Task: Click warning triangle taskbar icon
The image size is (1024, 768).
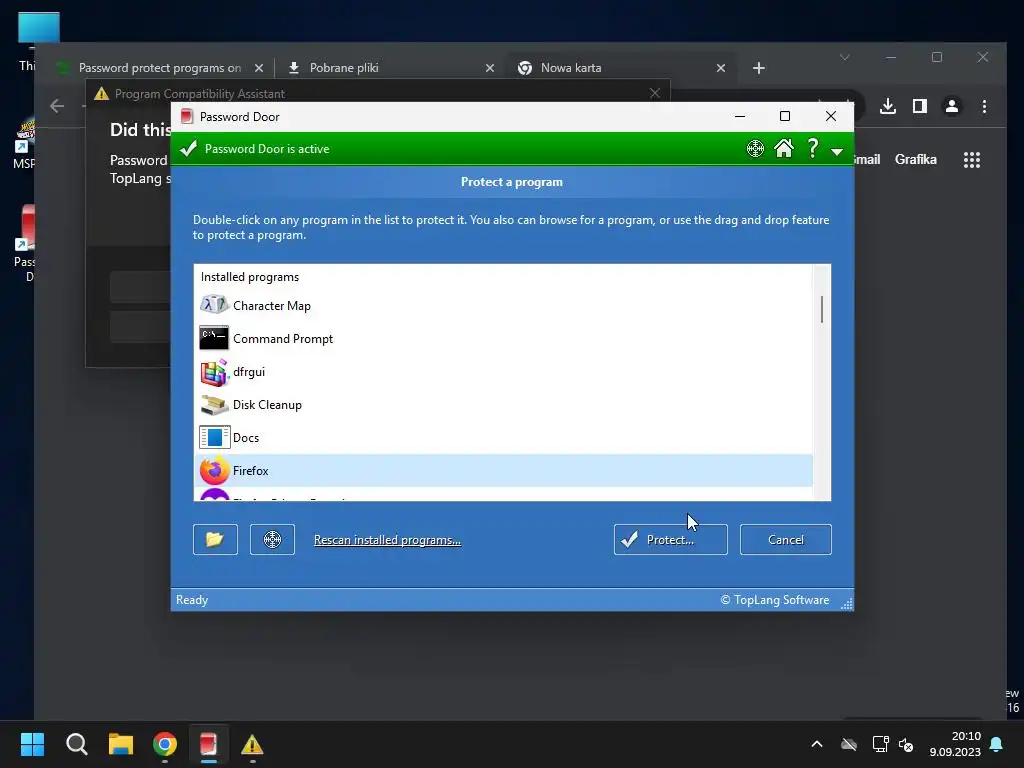Action: (x=252, y=744)
